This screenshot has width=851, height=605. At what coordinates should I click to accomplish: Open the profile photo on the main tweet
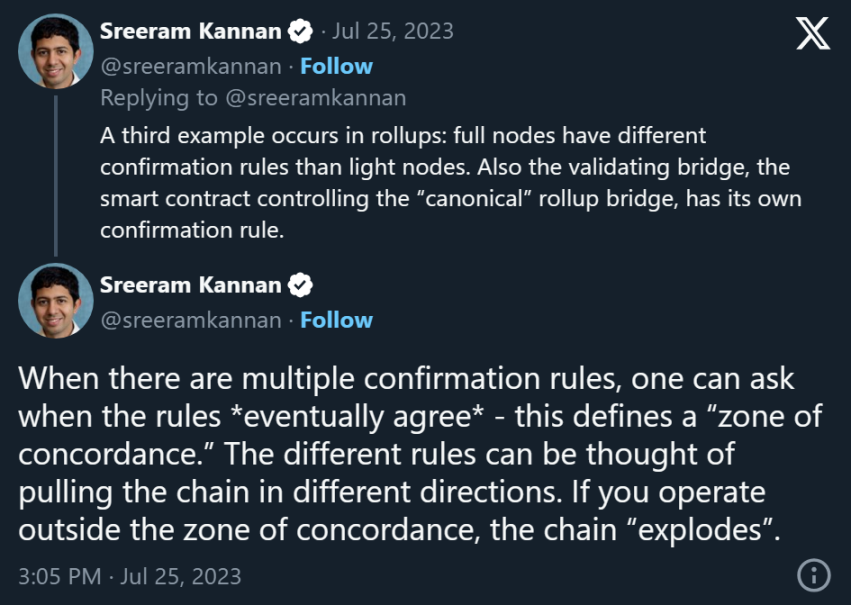55,300
